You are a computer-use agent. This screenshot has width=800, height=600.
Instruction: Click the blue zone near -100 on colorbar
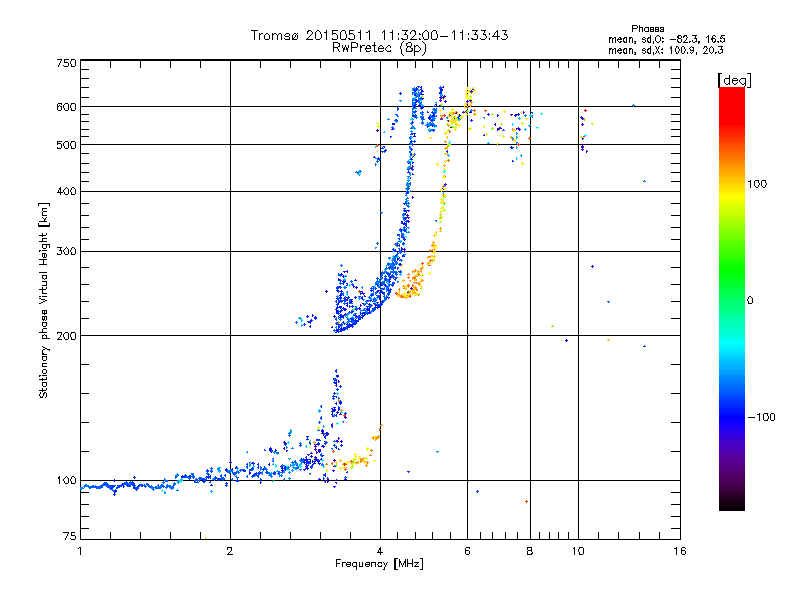[x=732, y=417]
